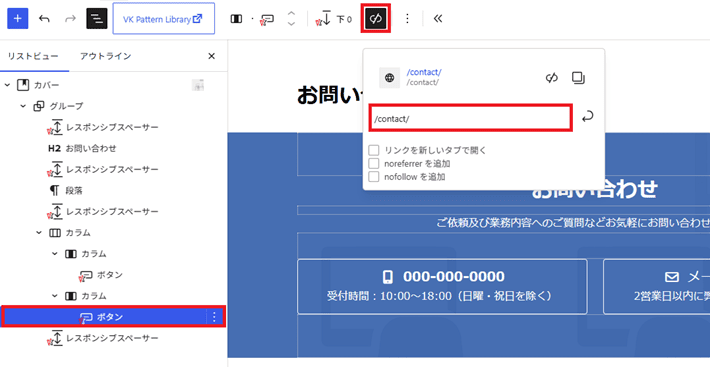Open the block inserter plus button

click(18, 19)
